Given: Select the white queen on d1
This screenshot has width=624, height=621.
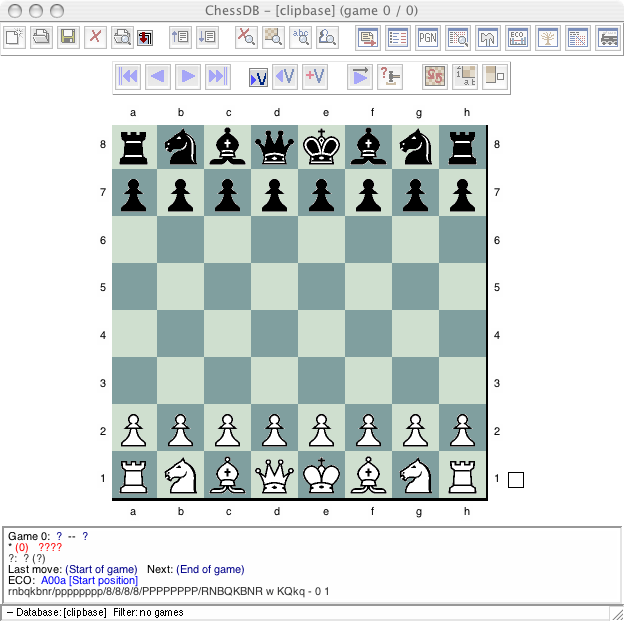Looking at the screenshot, I should coord(275,475).
